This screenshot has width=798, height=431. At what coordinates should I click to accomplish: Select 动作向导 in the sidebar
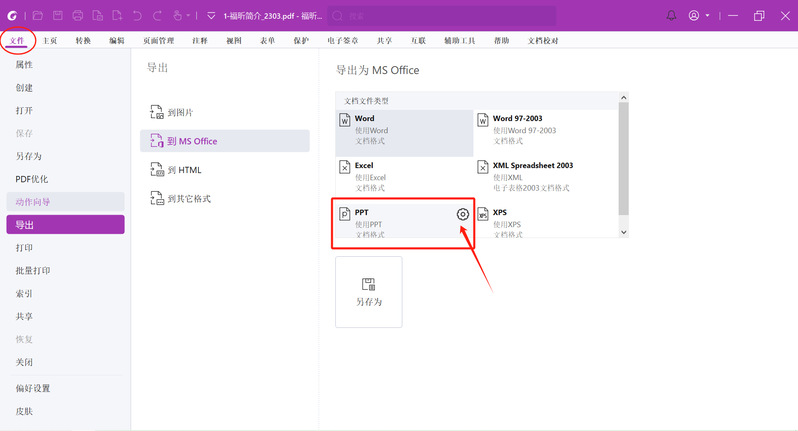coord(65,202)
